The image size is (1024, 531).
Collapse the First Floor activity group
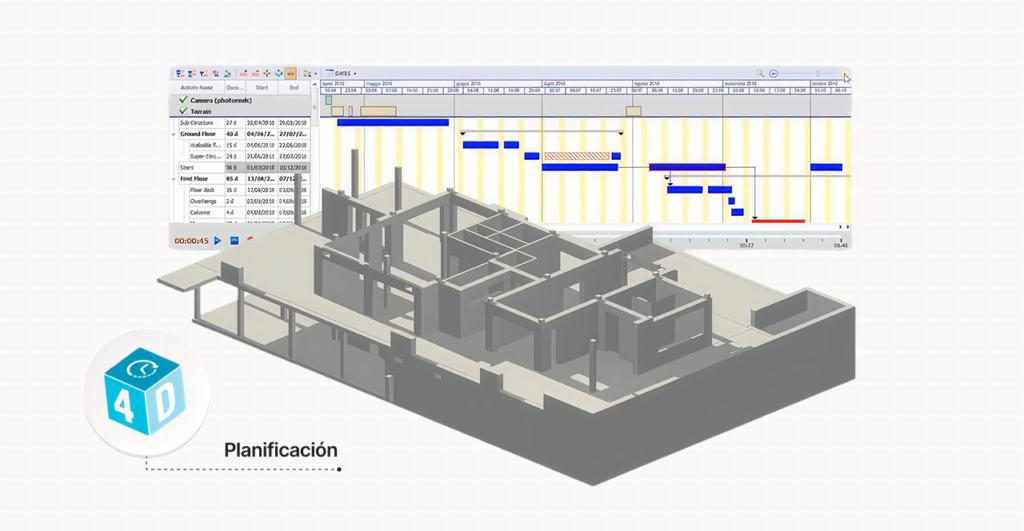coord(174,179)
